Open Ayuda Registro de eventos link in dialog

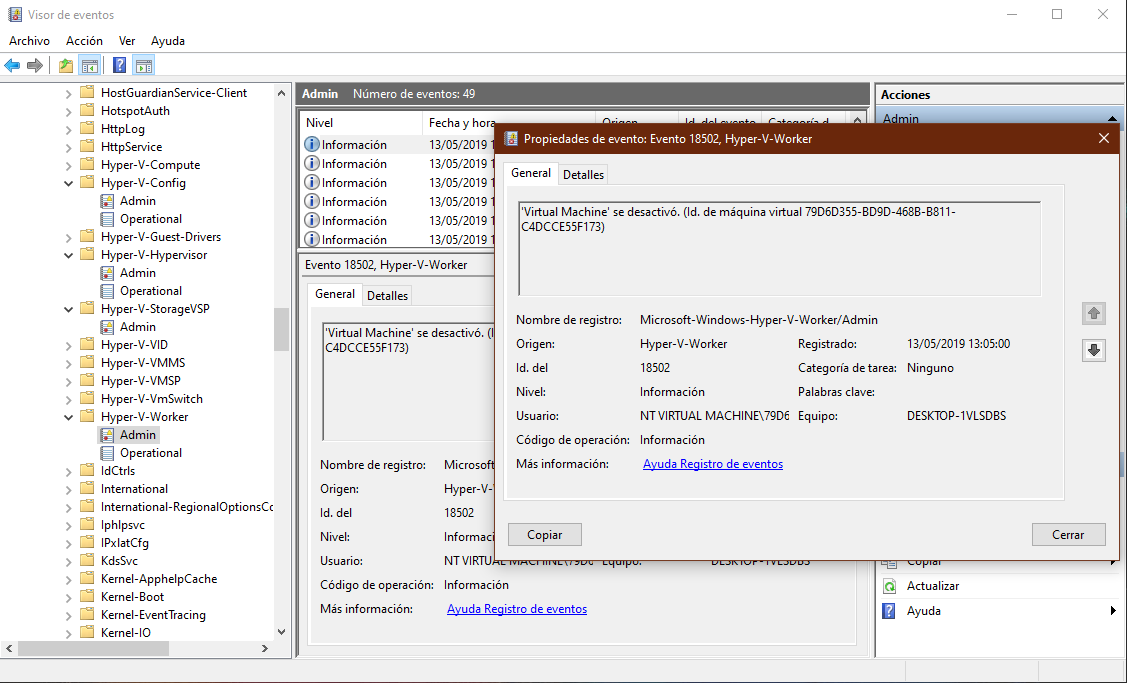713,464
